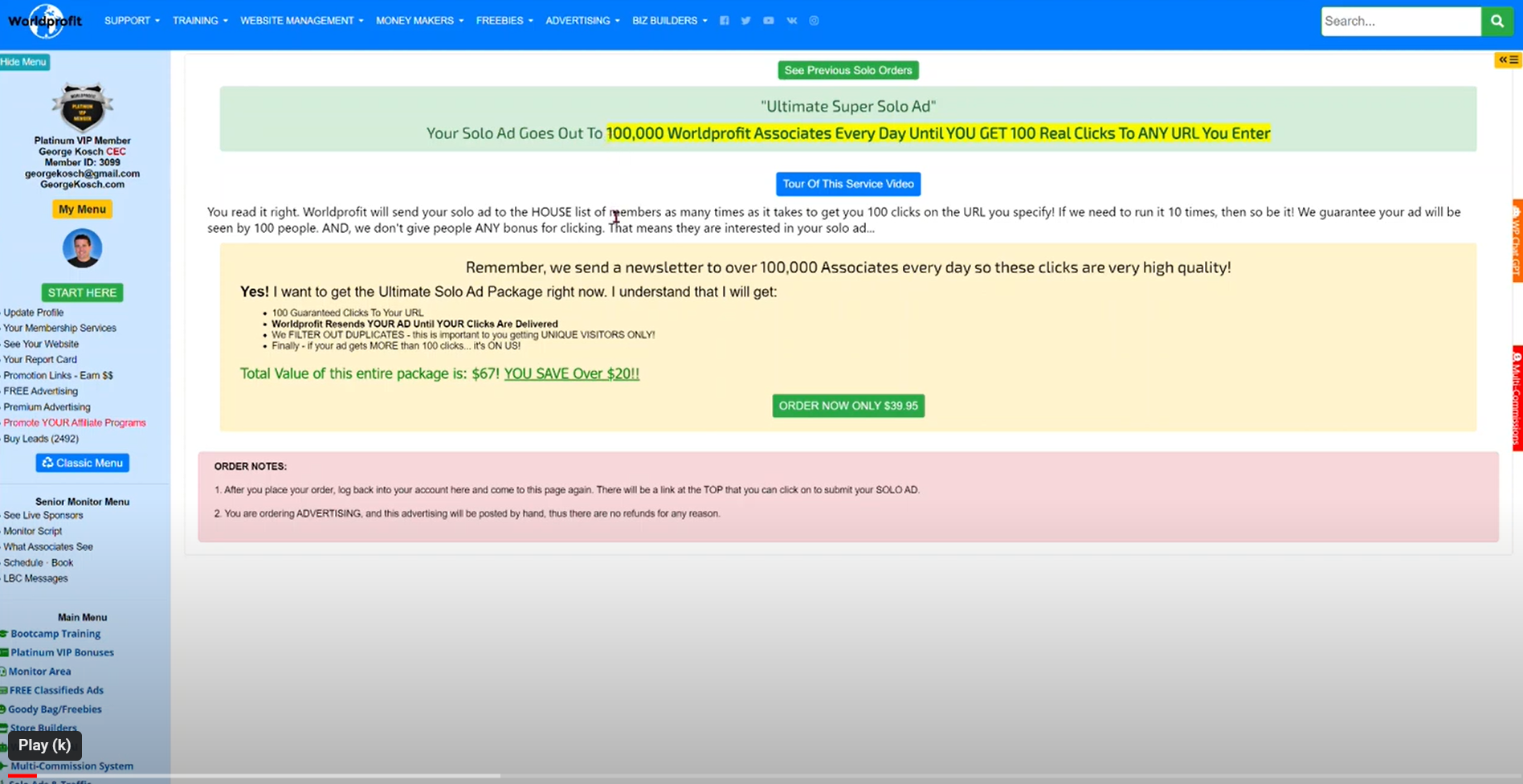This screenshot has height=784, width=1523.
Task: Expand the MONEY MAKERS dropdown menu
Action: coord(420,21)
